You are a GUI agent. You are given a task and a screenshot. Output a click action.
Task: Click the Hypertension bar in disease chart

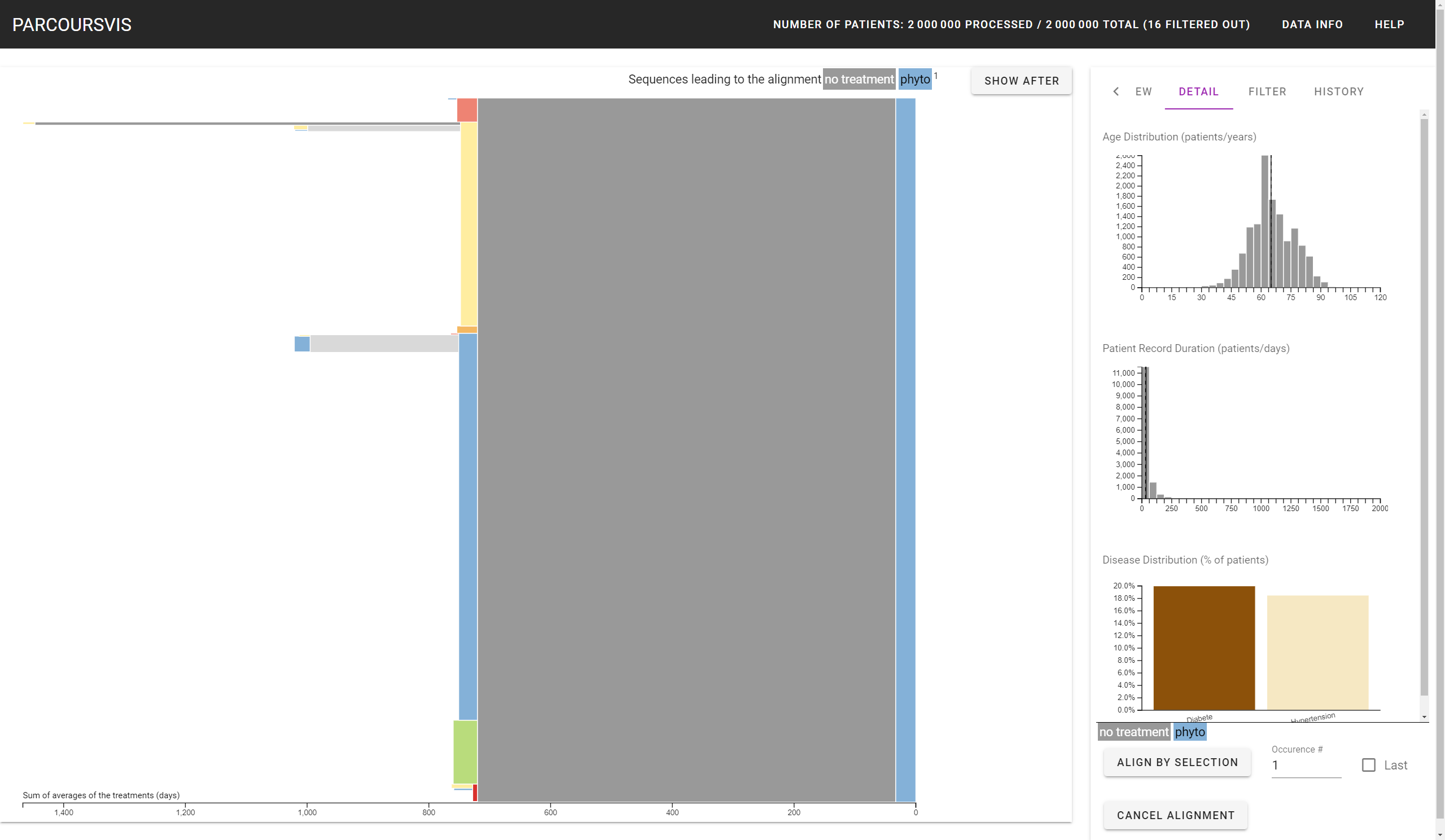[x=1317, y=652]
